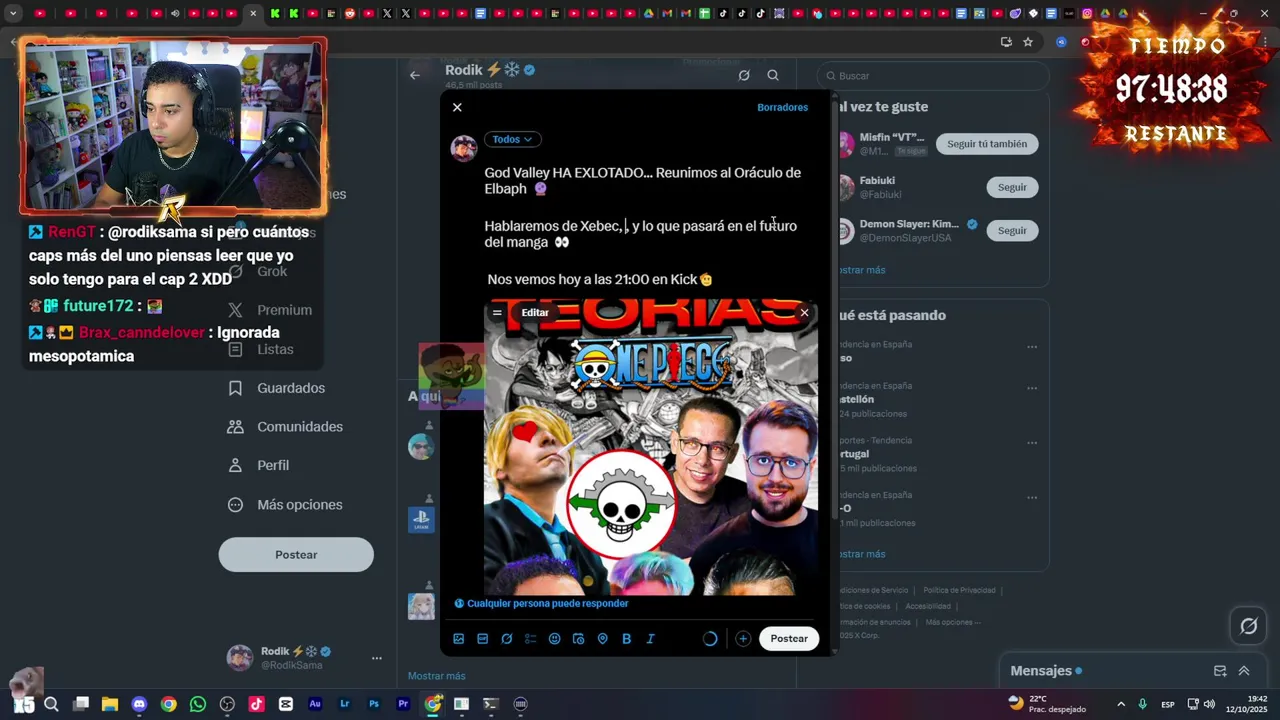
Task: Follow Misfin with Seguir tú también
Action: [987, 144]
